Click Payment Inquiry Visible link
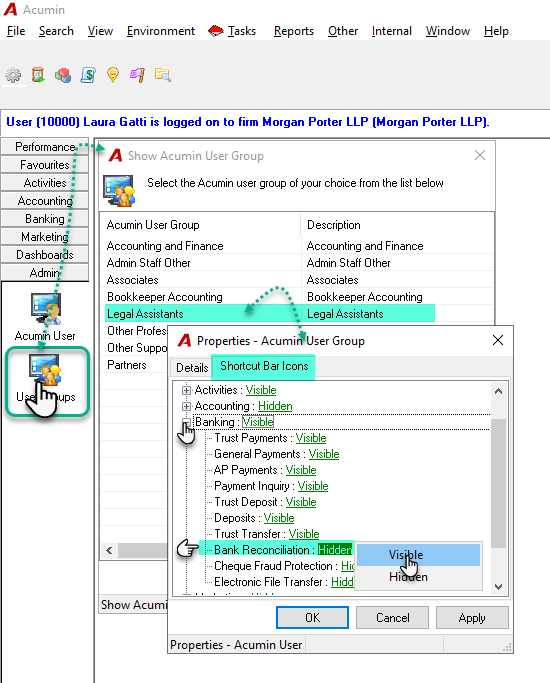This screenshot has height=683, width=550. (313, 486)
